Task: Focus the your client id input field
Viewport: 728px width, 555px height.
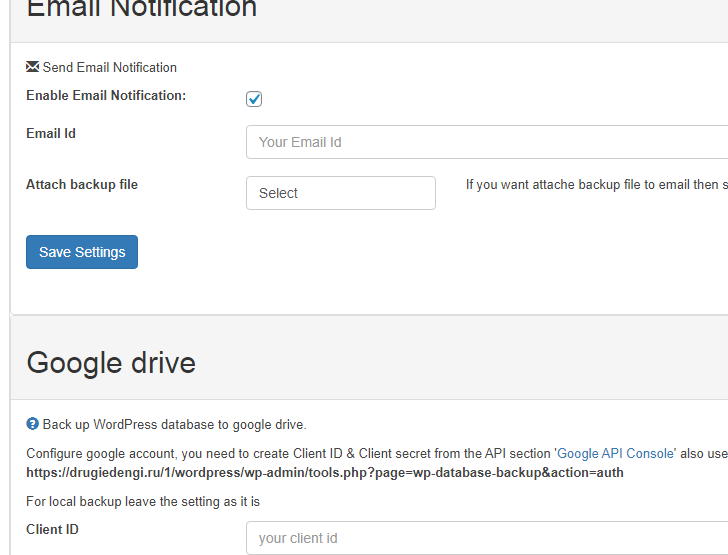Action: (487, 538)
